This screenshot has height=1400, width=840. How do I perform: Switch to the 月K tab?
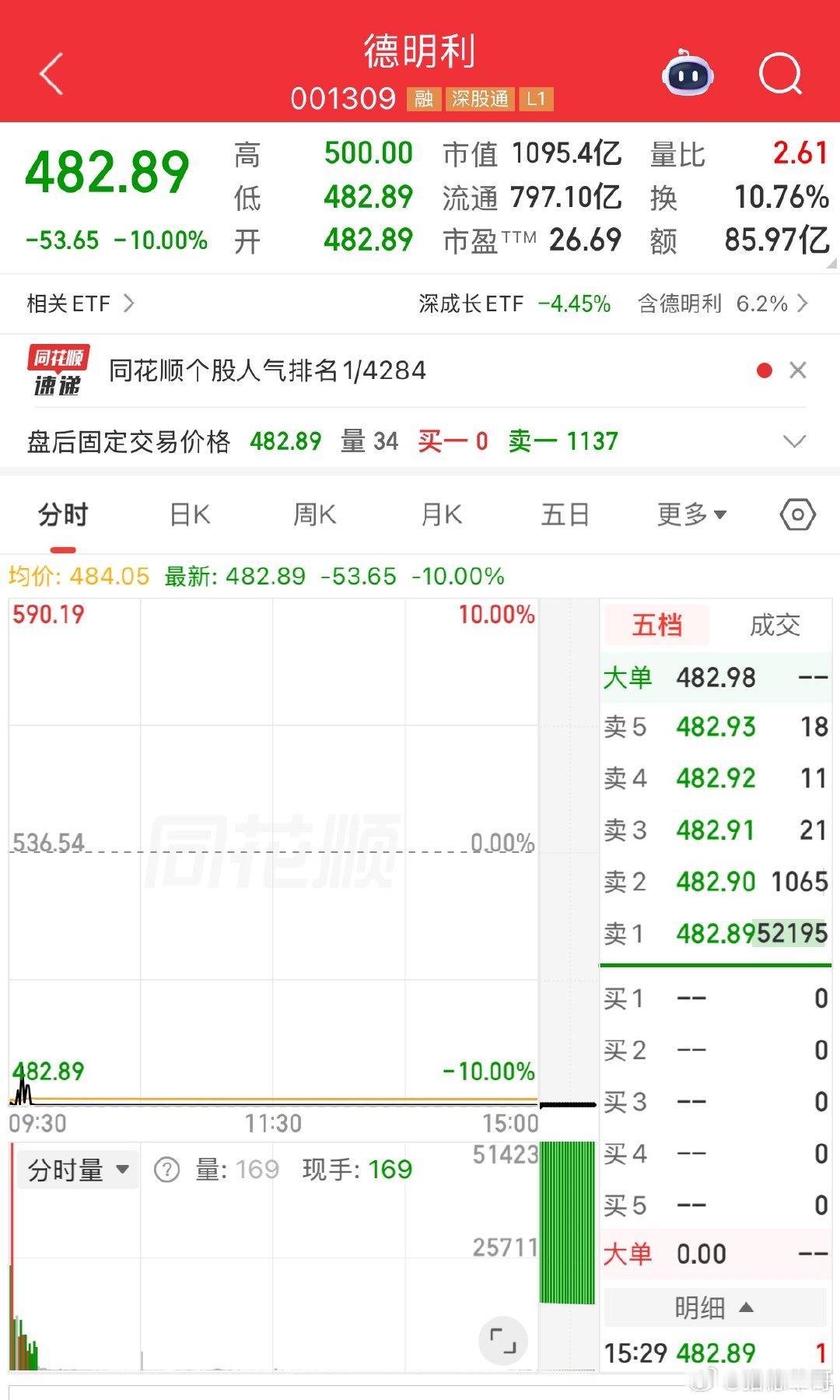pos(441,514)
